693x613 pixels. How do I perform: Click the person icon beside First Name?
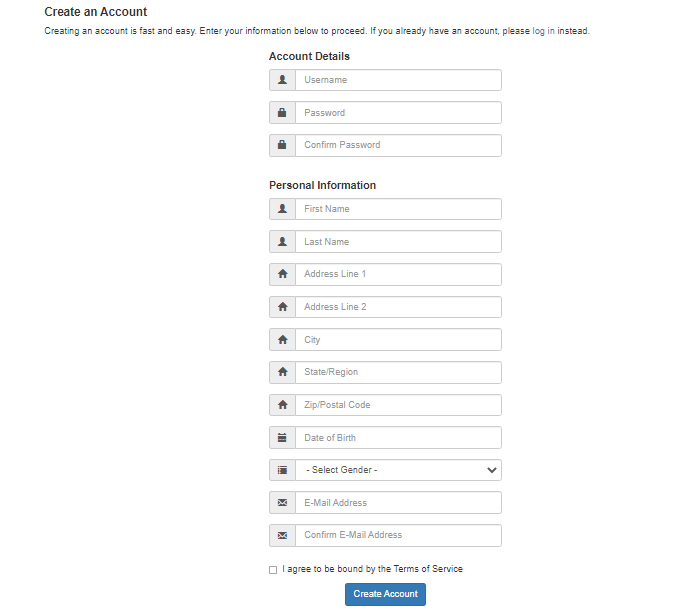pos(282,209)
